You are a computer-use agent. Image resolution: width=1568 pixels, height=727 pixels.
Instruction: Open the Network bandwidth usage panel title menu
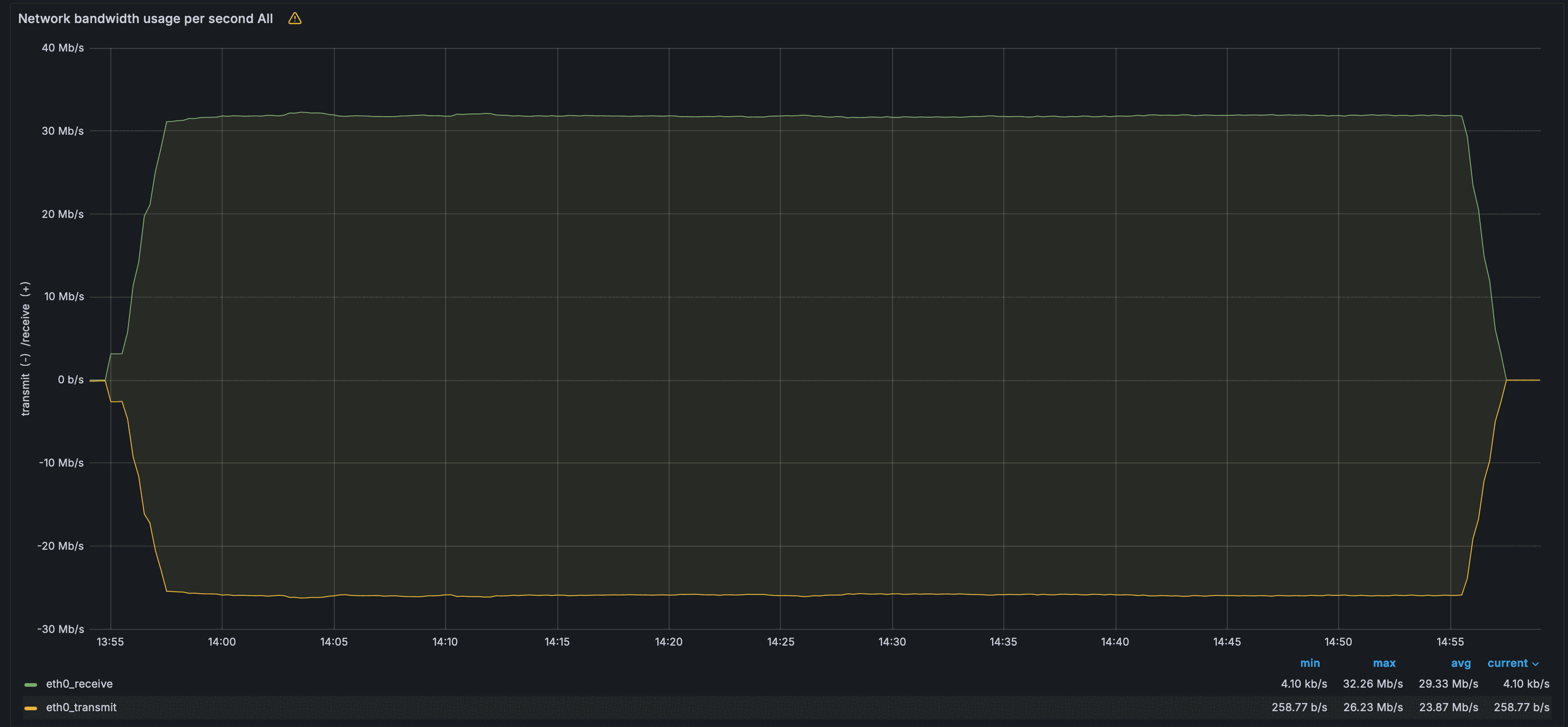[x=145, y=18]
